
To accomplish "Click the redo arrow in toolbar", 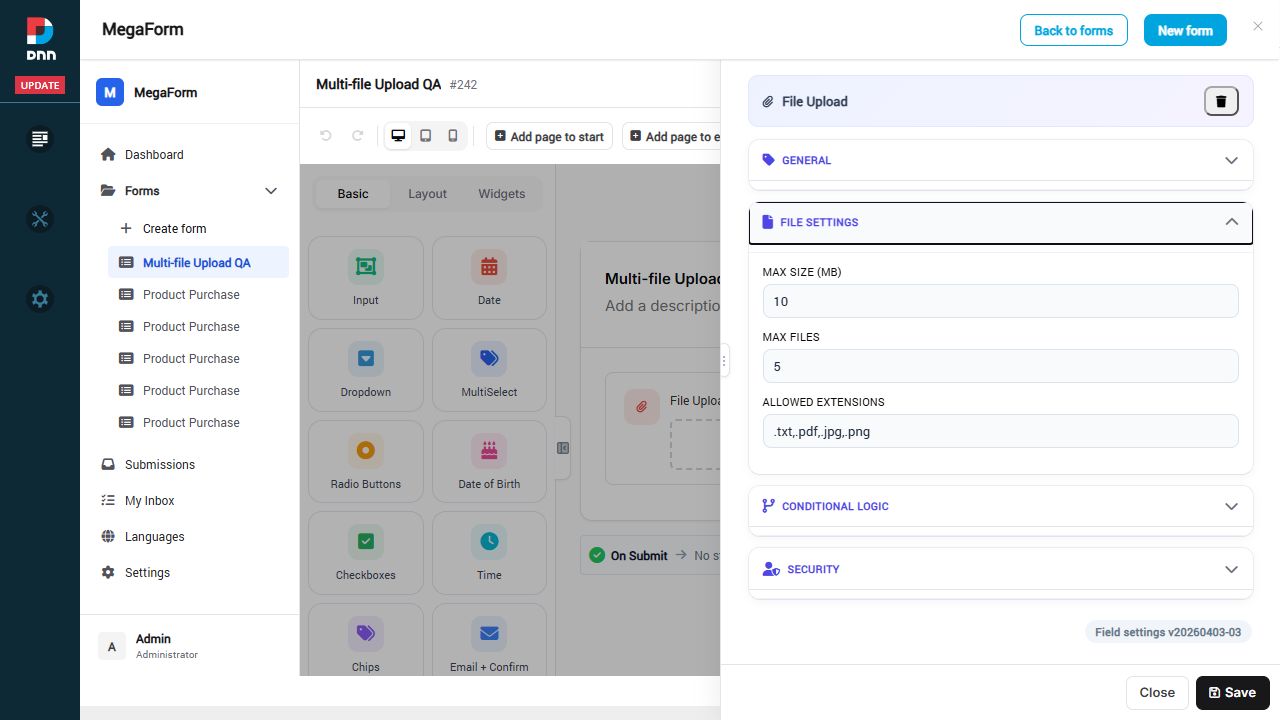I will [357, 136].
